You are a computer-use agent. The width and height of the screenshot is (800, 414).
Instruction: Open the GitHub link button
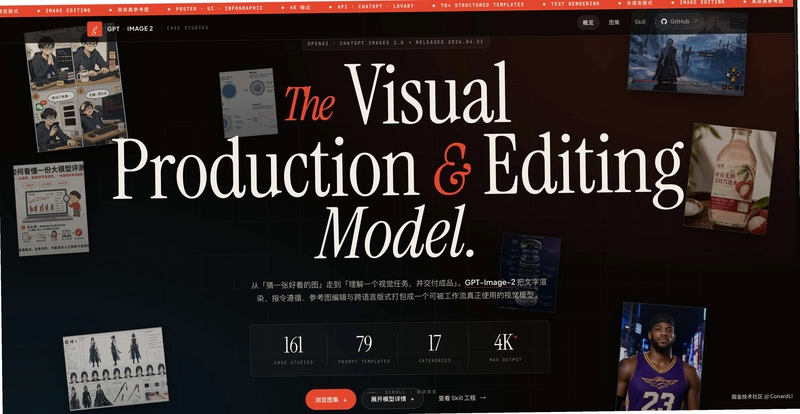(x=679, y=21)
